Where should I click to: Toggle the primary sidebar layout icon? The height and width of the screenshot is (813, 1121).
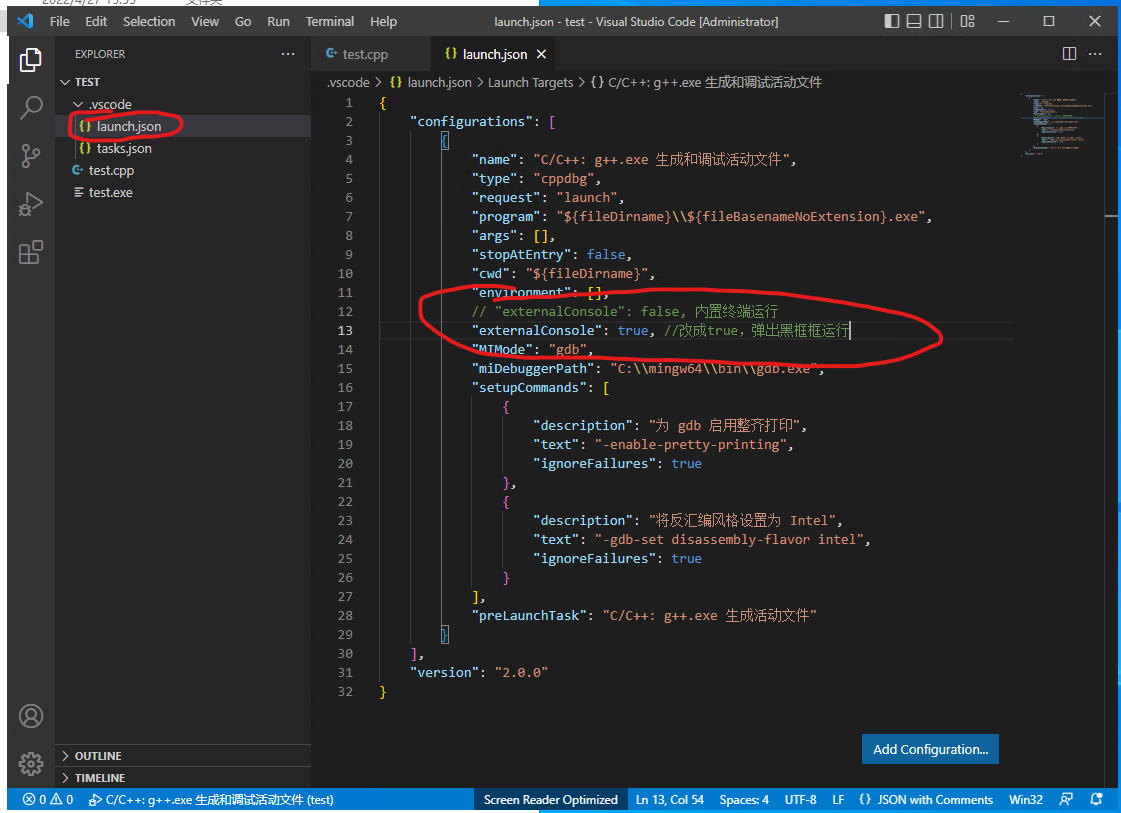(892, 21)
